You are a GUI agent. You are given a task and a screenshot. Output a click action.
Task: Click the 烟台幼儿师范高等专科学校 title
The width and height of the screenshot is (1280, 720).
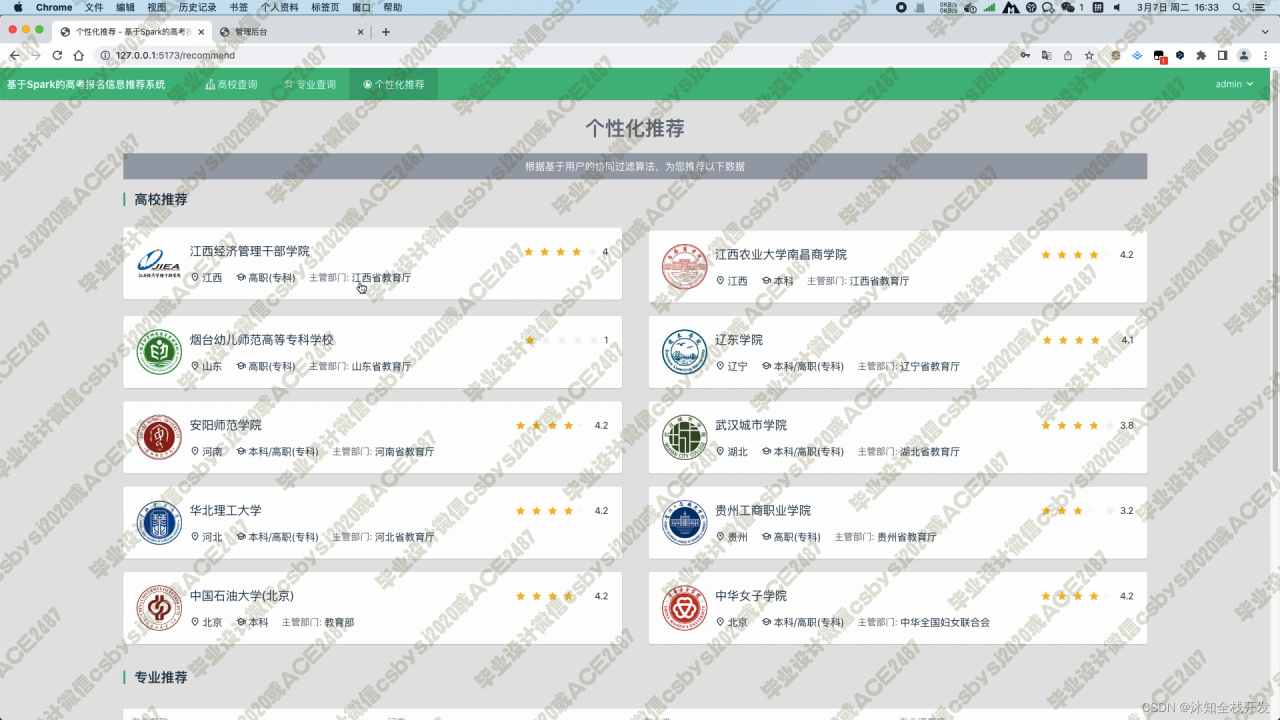tap(262, 340)
